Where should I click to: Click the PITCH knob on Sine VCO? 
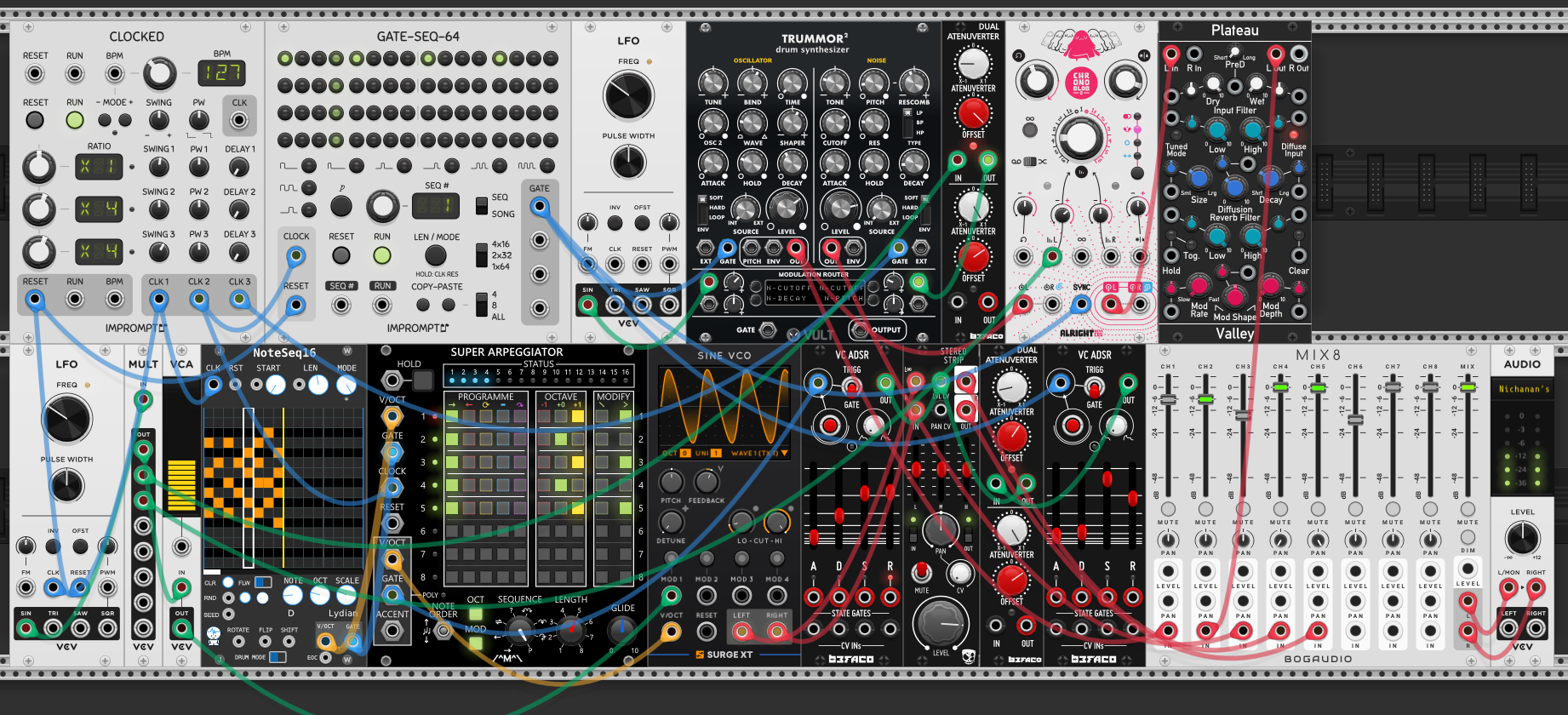[x=671, y=482]
